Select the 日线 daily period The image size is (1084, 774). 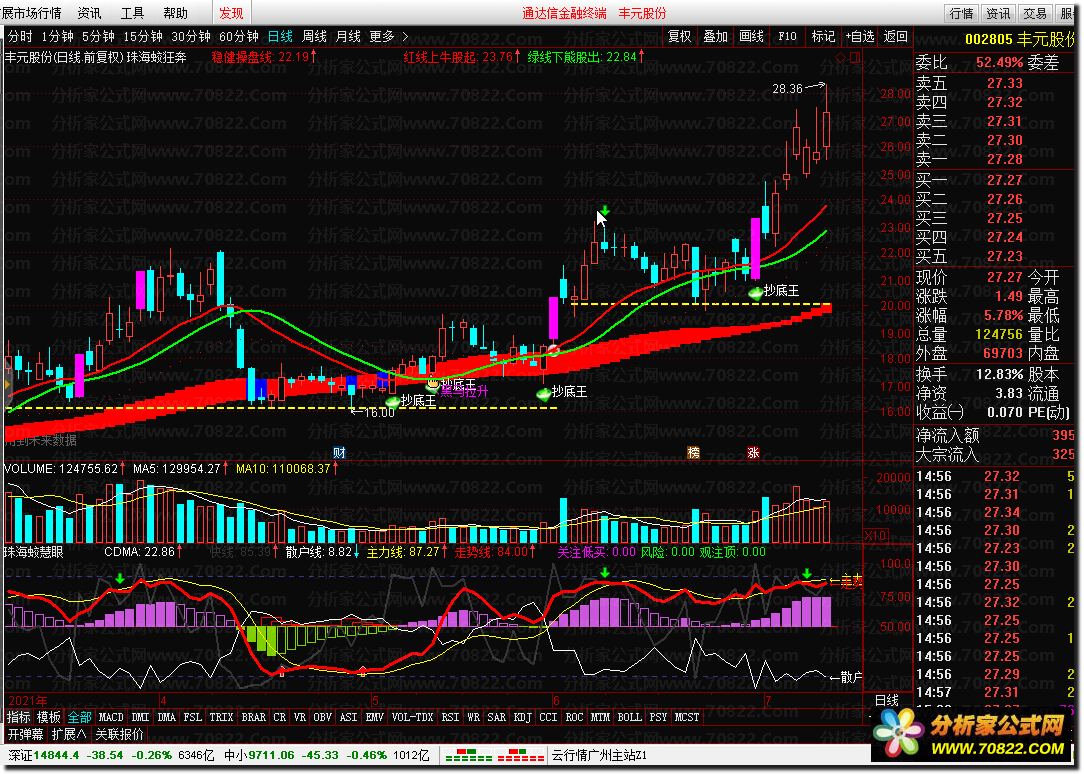280,36
